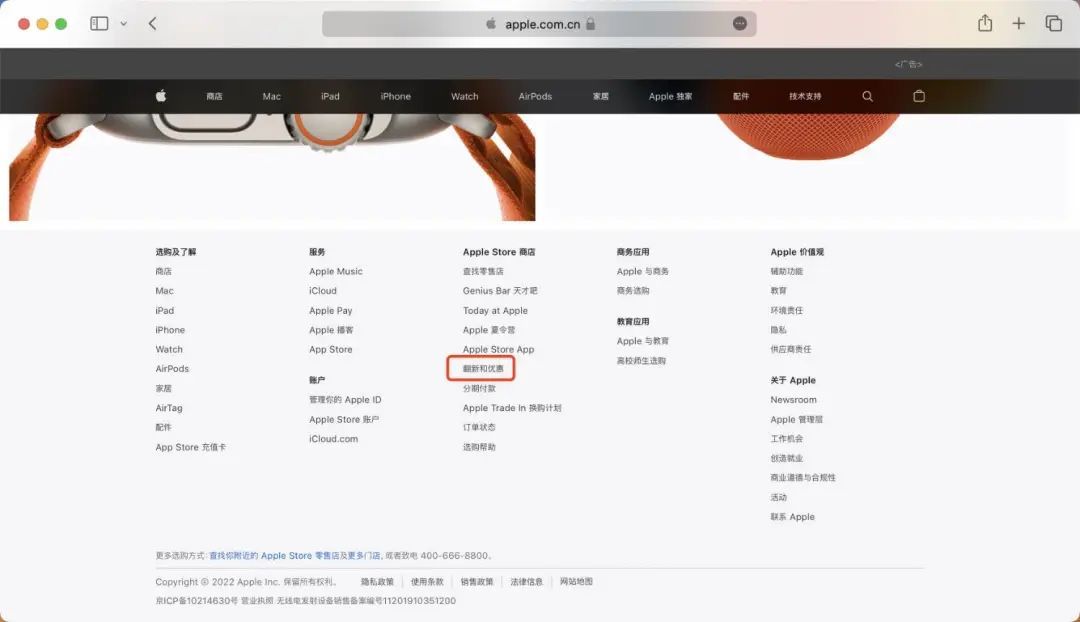Open 配件 in the top navigation
This screenshot has height=622, width=1080.
pos(740,96)
